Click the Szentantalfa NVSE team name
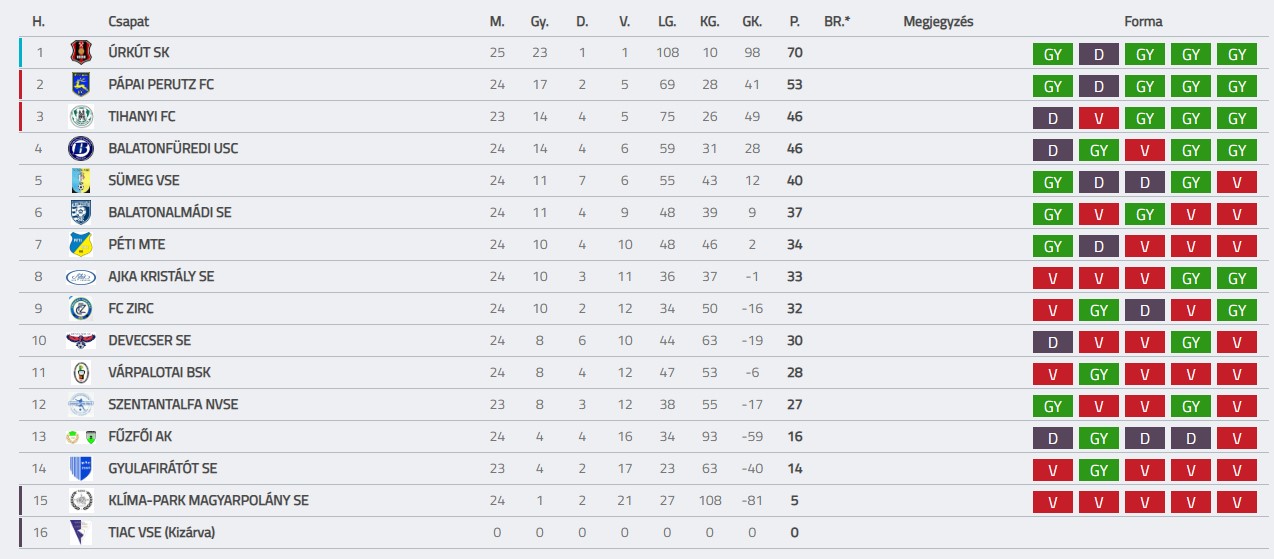Image resolution: width=1274 pixels, height=559 pixels. [x=173, y=405]
